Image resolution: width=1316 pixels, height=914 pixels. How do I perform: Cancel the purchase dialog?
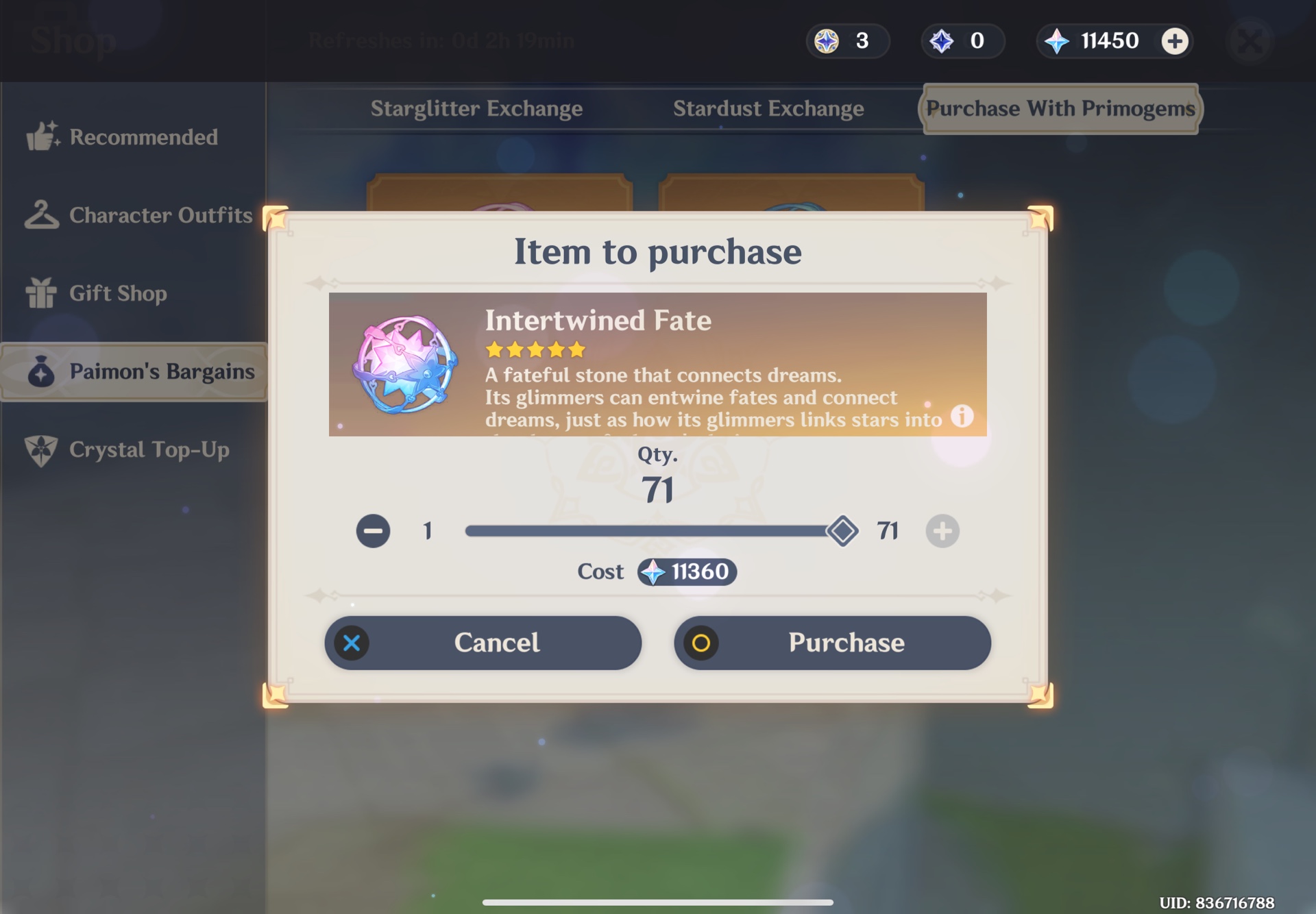pyautogui.click(x=483, y=643)
